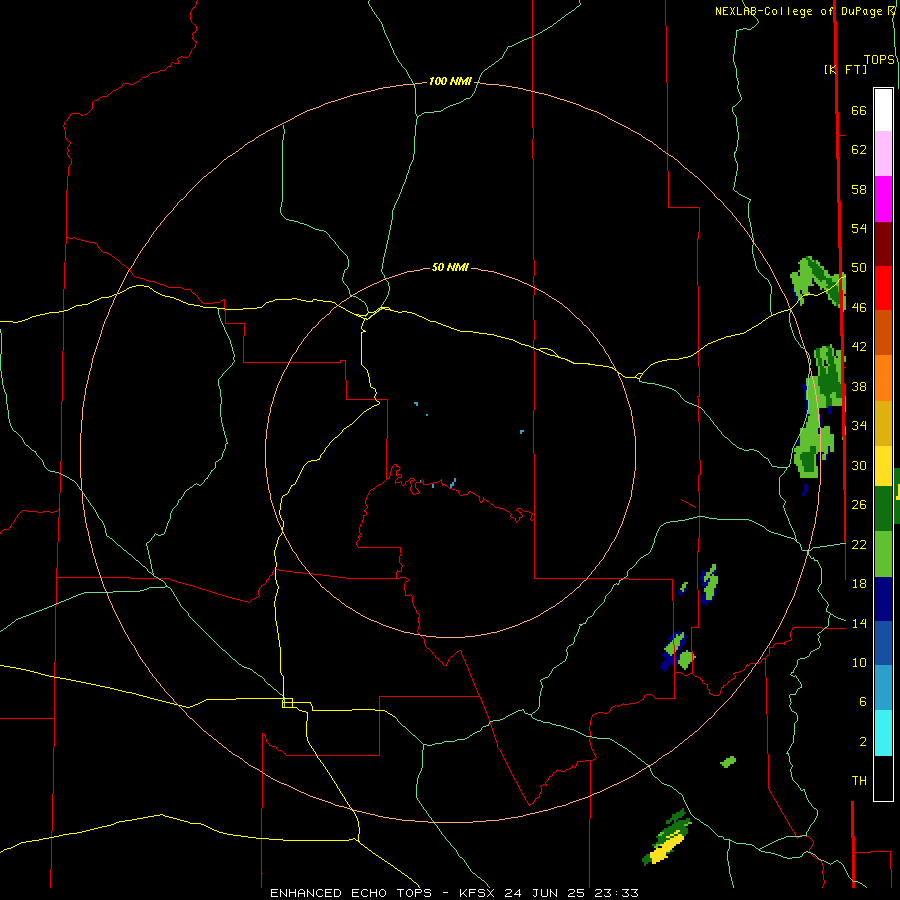Click the yellow-topped storm cell on the map
Screen dimensions: 900x900
pyautogui.click(x=667, y=839)
